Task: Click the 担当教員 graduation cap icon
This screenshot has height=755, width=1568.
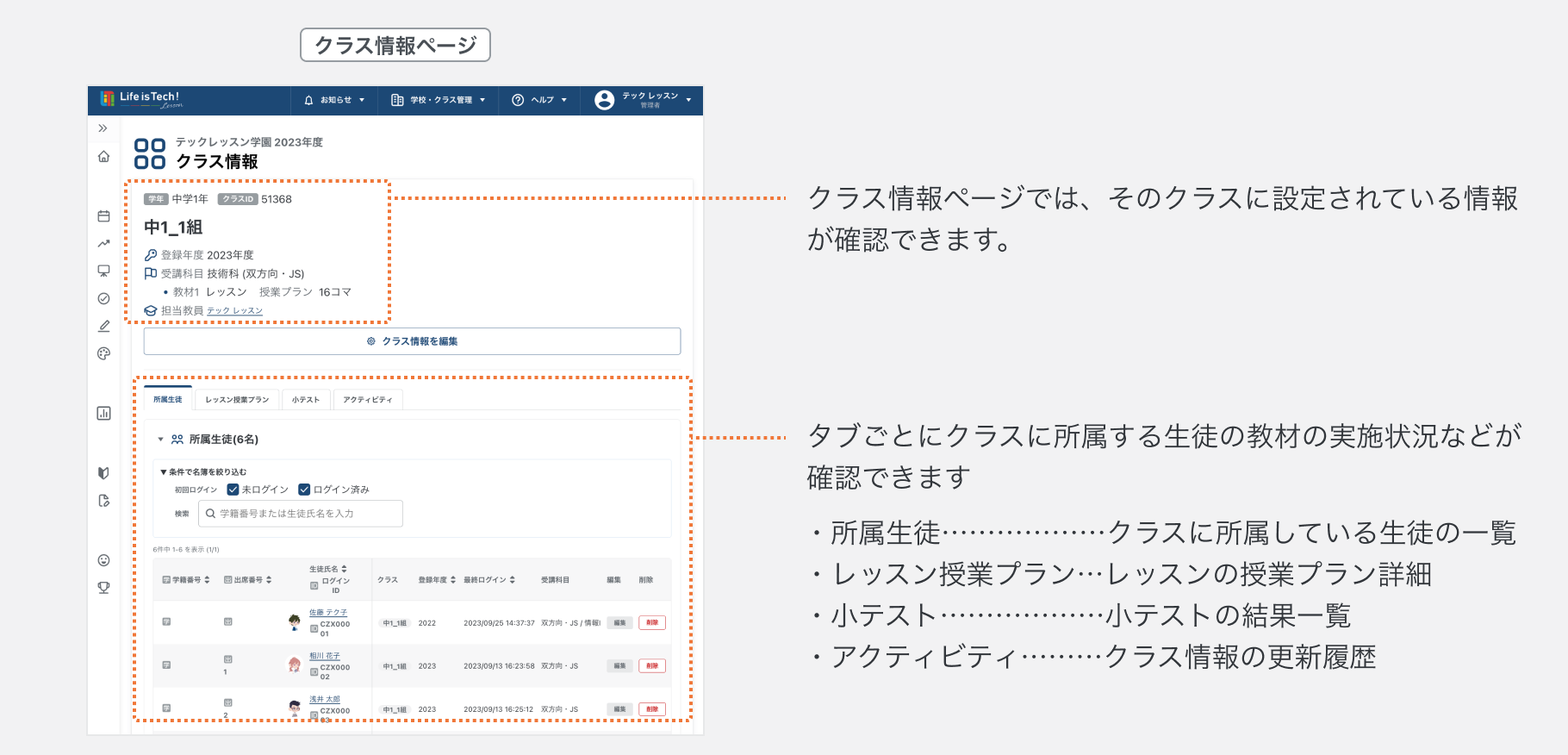Action: pos(151,310)
